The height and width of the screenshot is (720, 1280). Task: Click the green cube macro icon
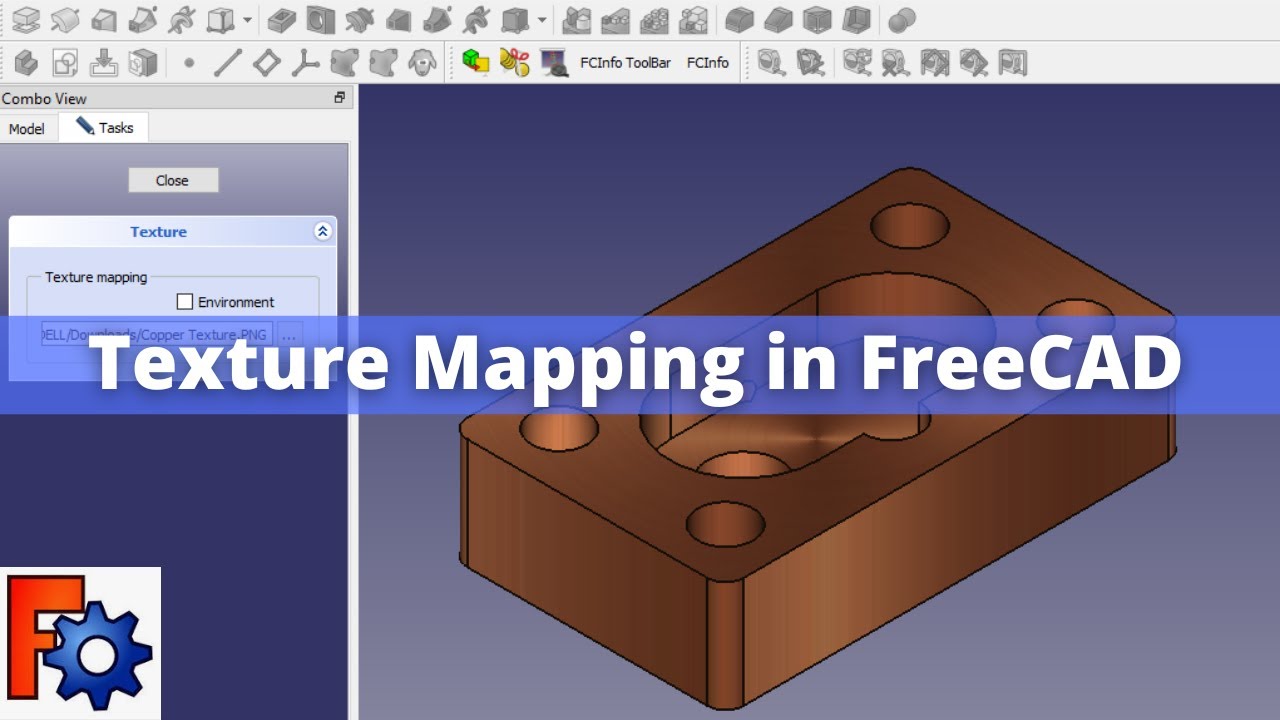point(476,62)
